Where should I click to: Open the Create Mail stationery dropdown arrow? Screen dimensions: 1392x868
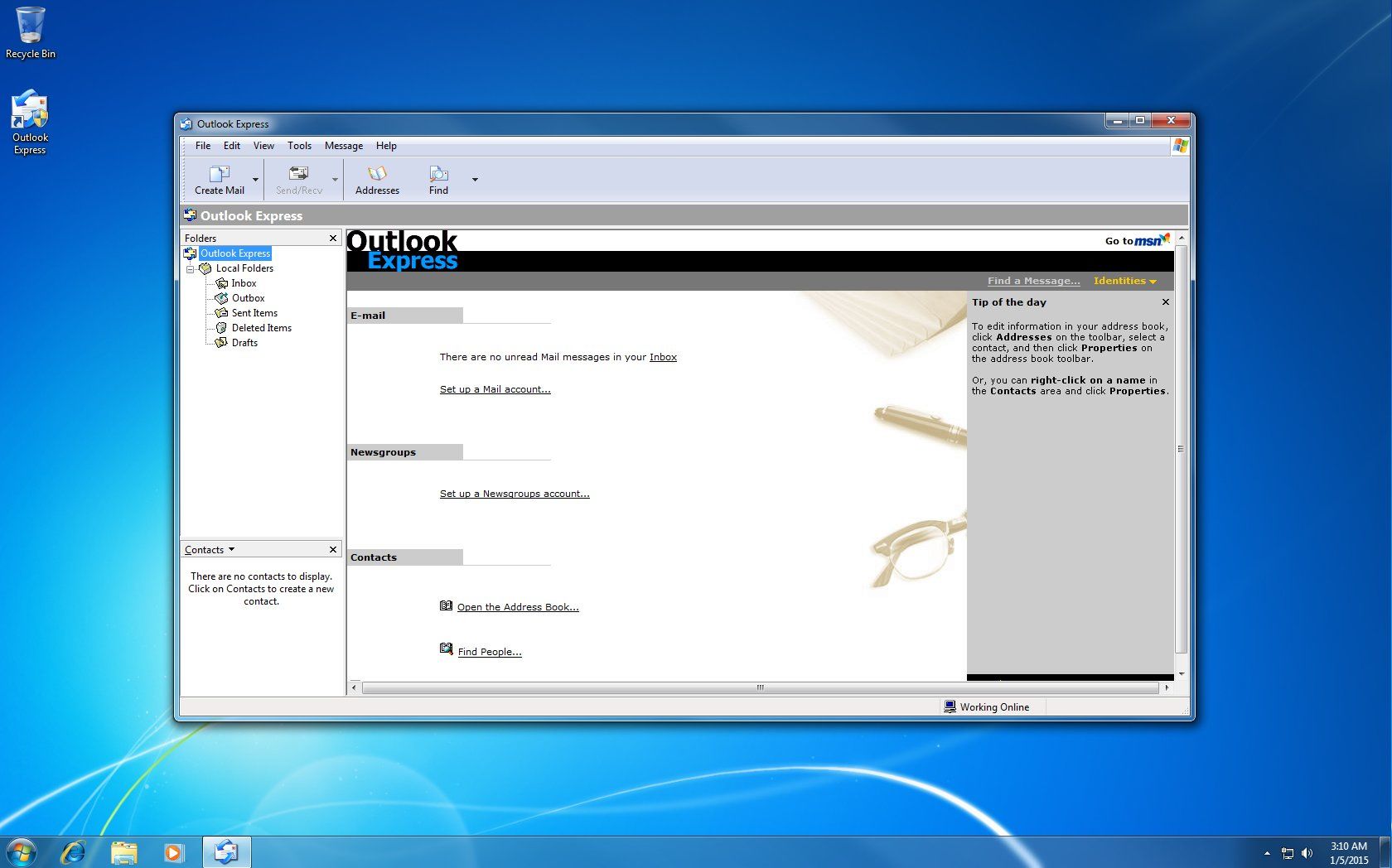(x=255, y=180)
